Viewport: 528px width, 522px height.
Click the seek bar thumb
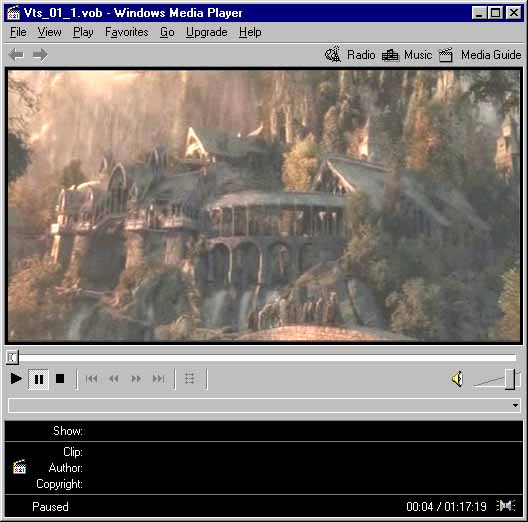pos(12,357)
